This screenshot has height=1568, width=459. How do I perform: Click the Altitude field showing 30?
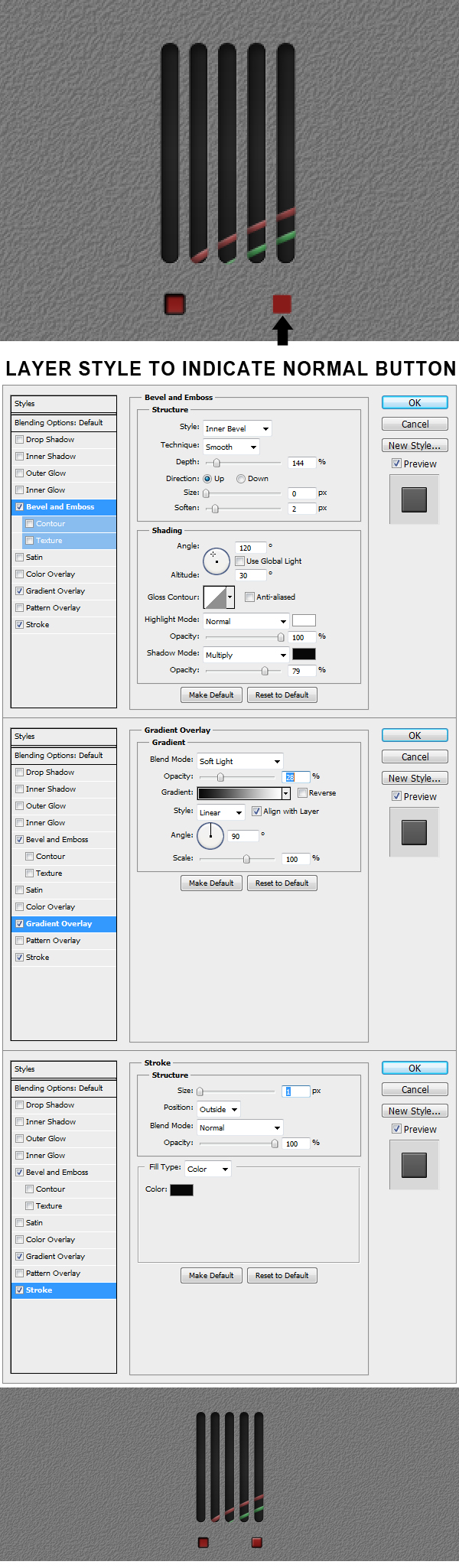coord(251,575)
